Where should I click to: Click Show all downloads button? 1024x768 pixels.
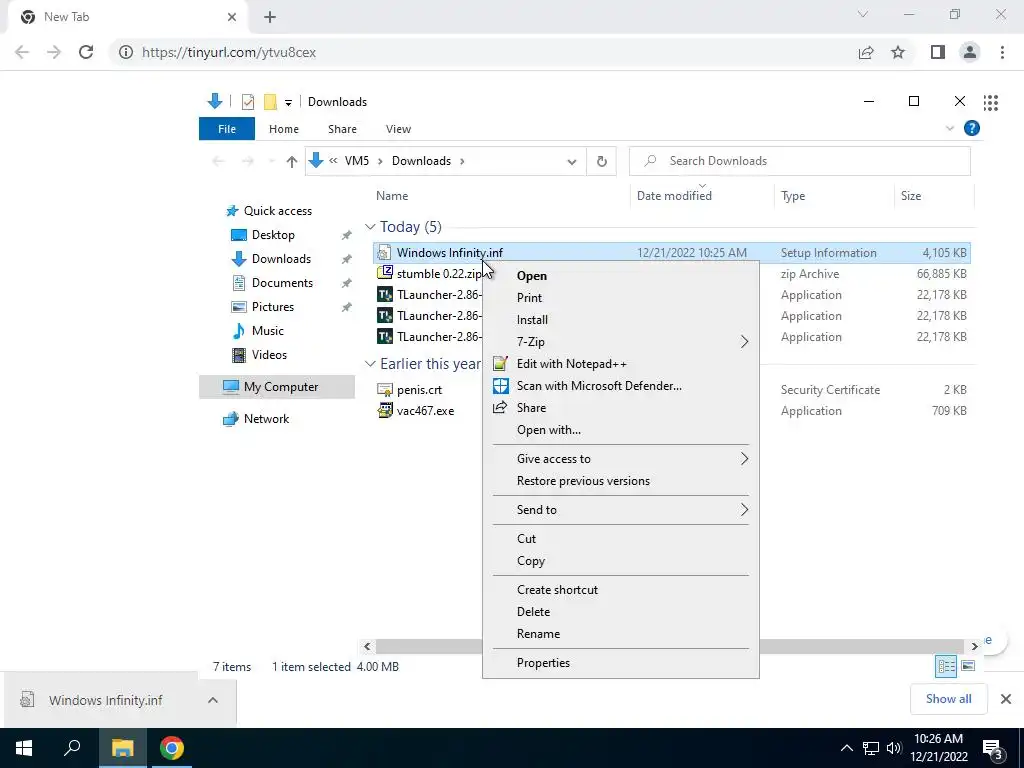click(948, 699)
